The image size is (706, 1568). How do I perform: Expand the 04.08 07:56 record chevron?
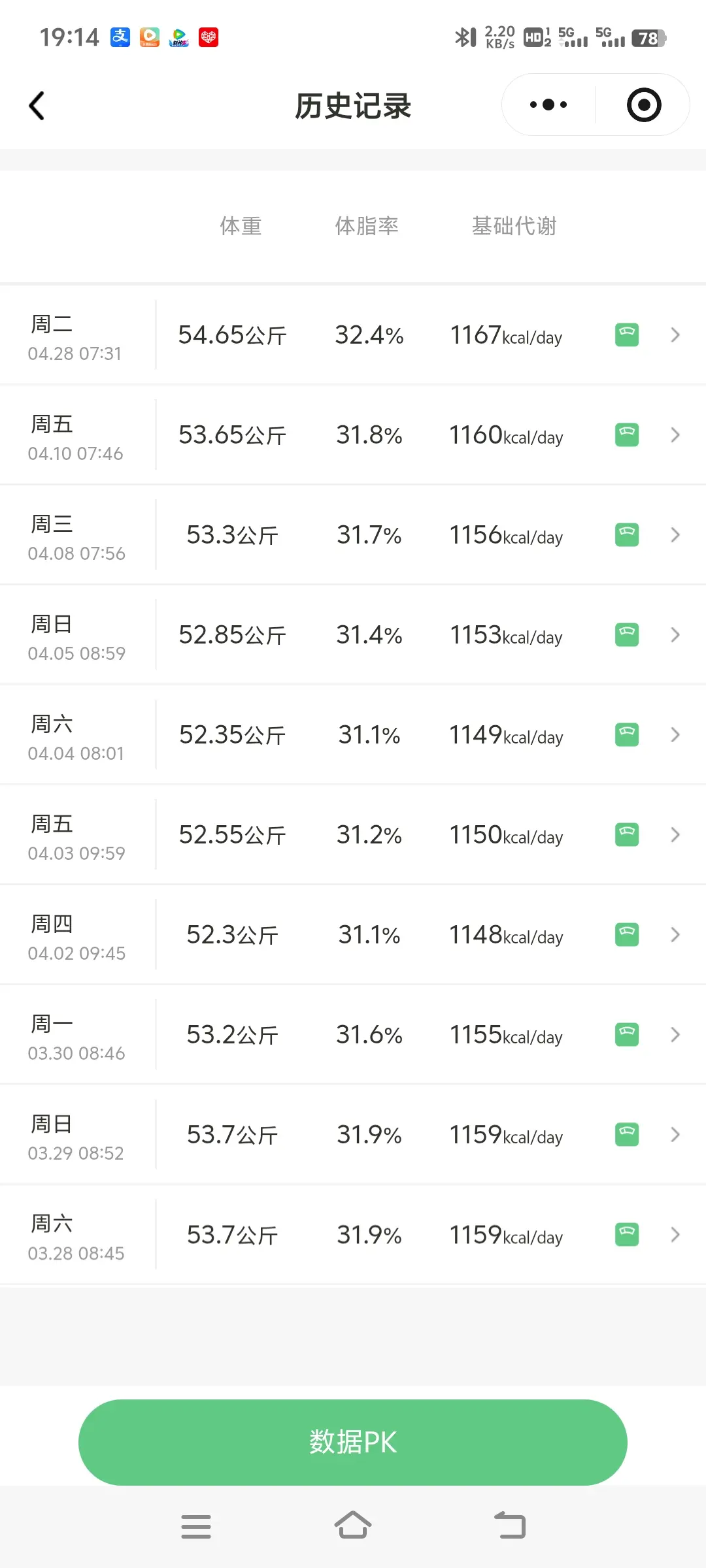click(675, 535)
